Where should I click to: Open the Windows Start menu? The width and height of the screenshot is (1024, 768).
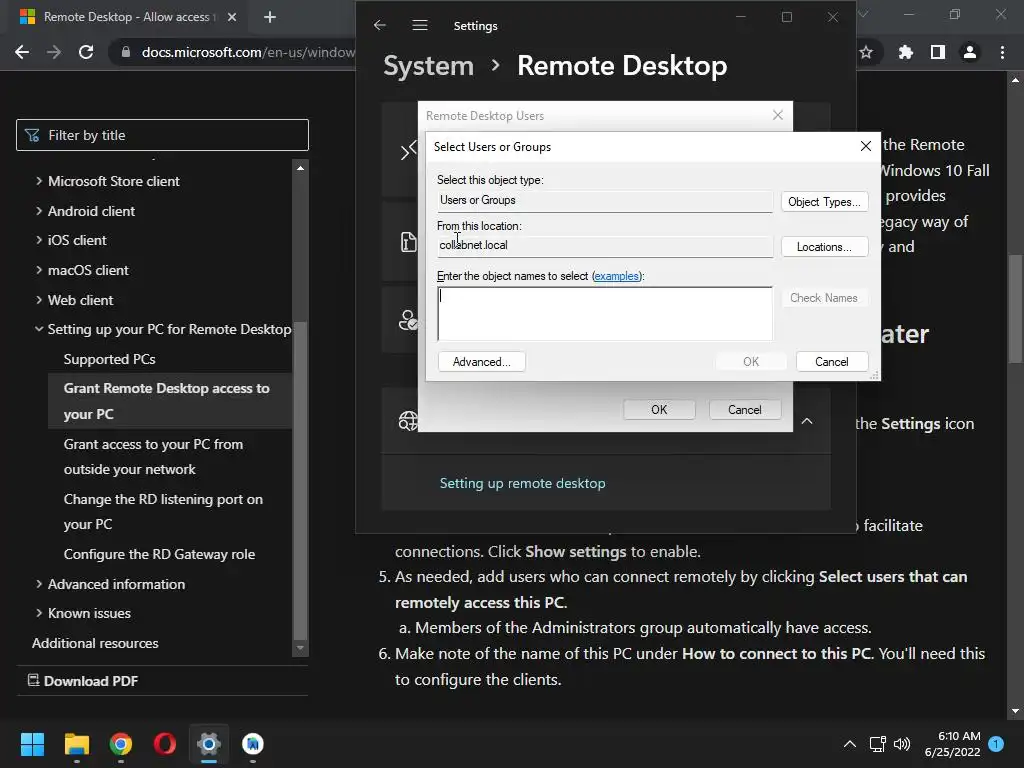(x=32, y=744)
